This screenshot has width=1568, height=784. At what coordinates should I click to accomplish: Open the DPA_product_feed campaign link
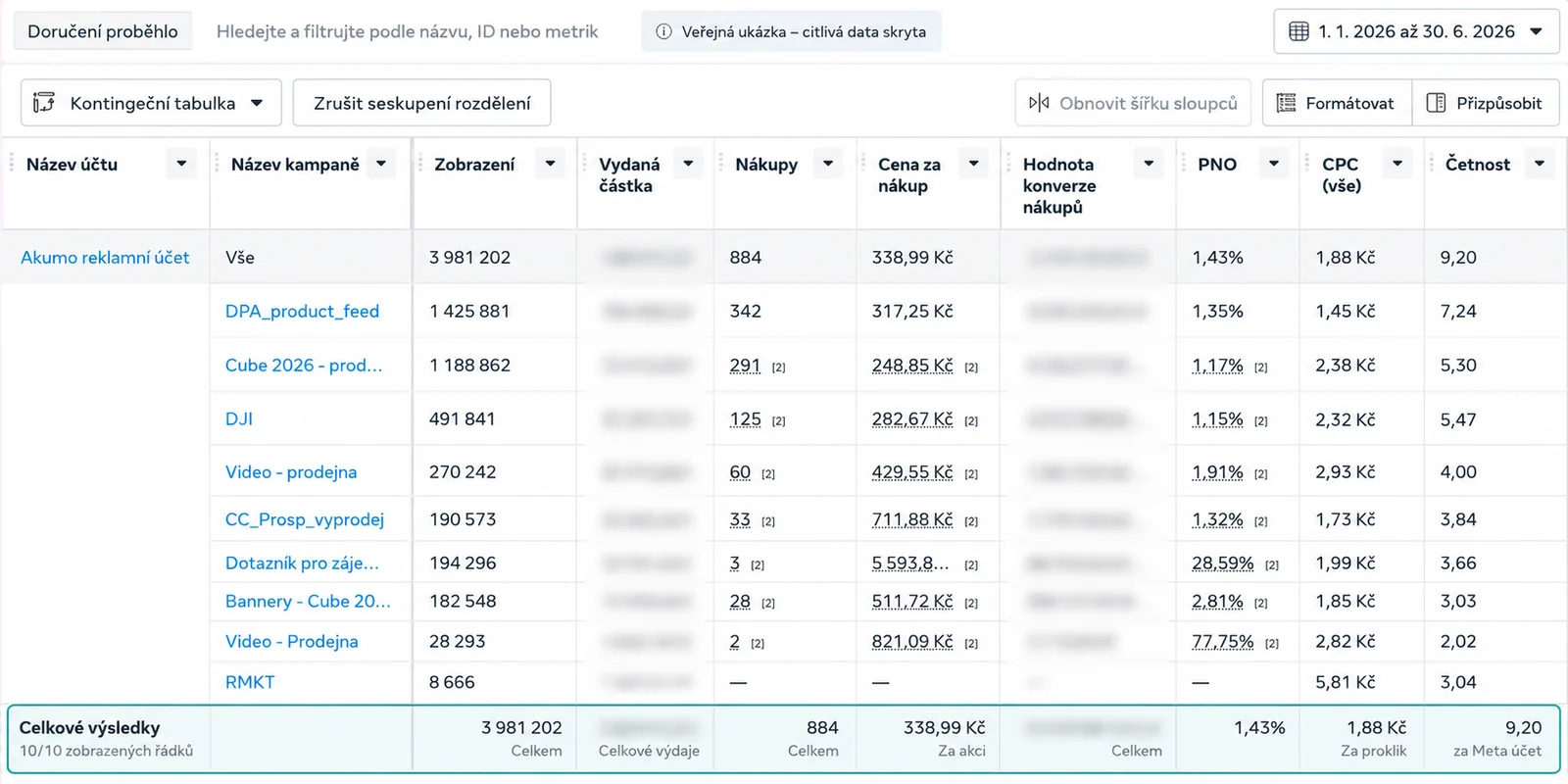[x=302, y=311]
